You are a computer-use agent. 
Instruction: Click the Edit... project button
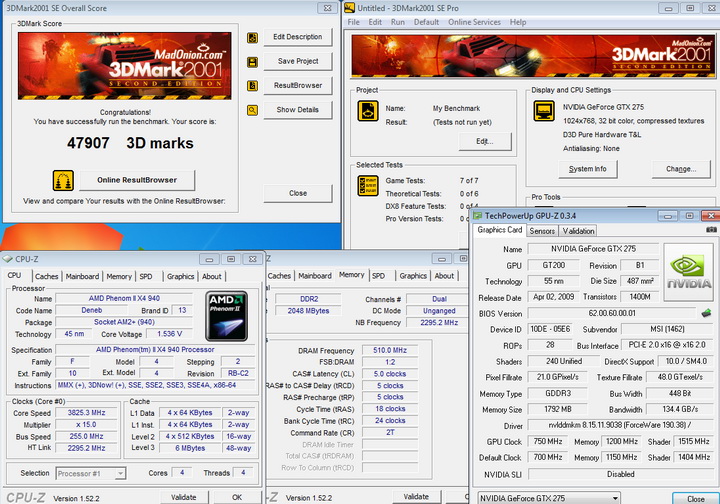coord(484,141)
